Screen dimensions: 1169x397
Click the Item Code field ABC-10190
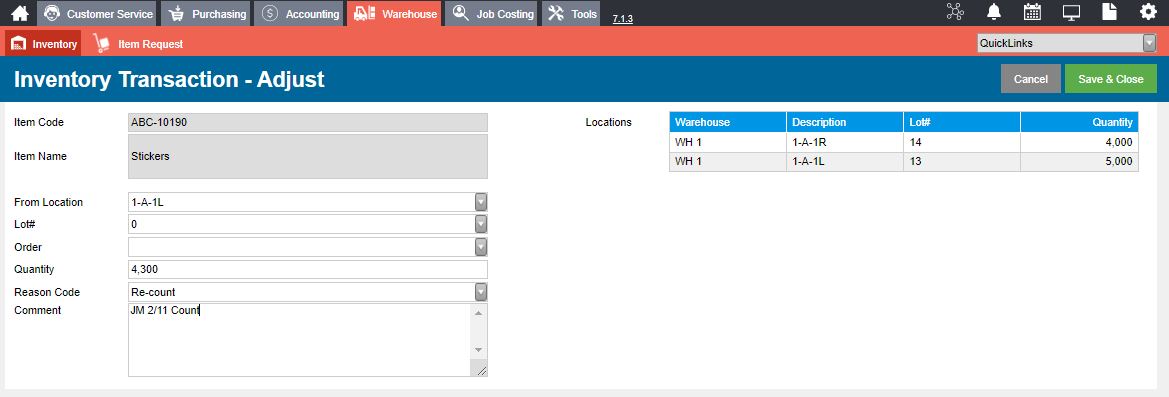point(308,122)
